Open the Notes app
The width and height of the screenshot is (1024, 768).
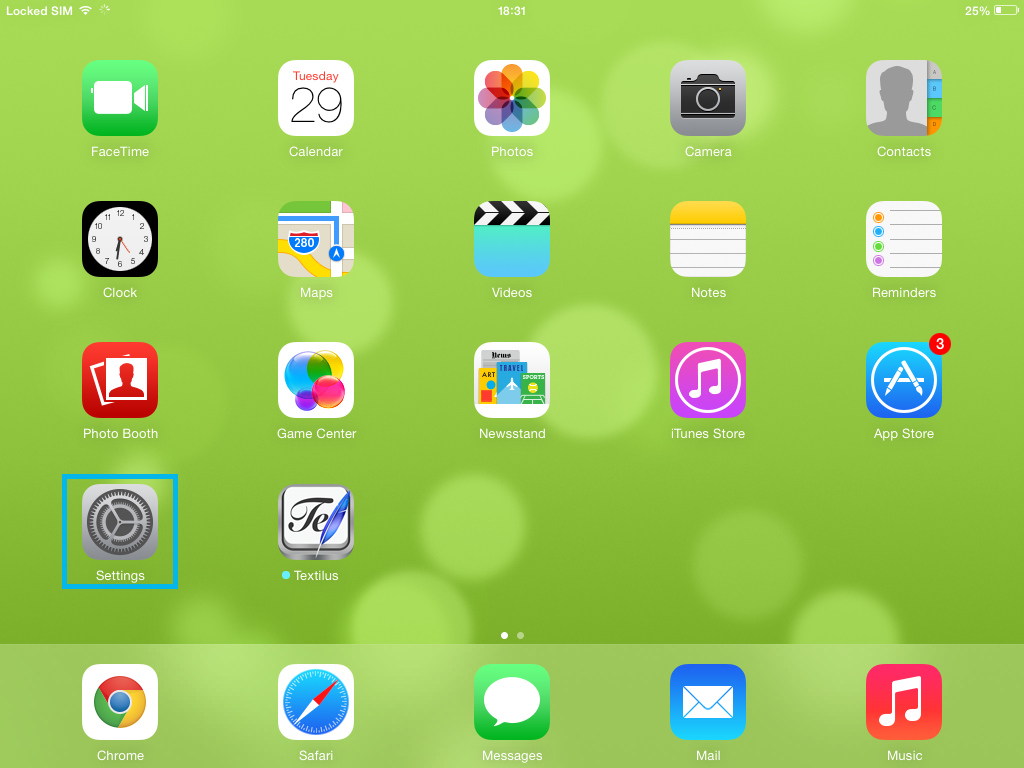(x=708, y=239)
